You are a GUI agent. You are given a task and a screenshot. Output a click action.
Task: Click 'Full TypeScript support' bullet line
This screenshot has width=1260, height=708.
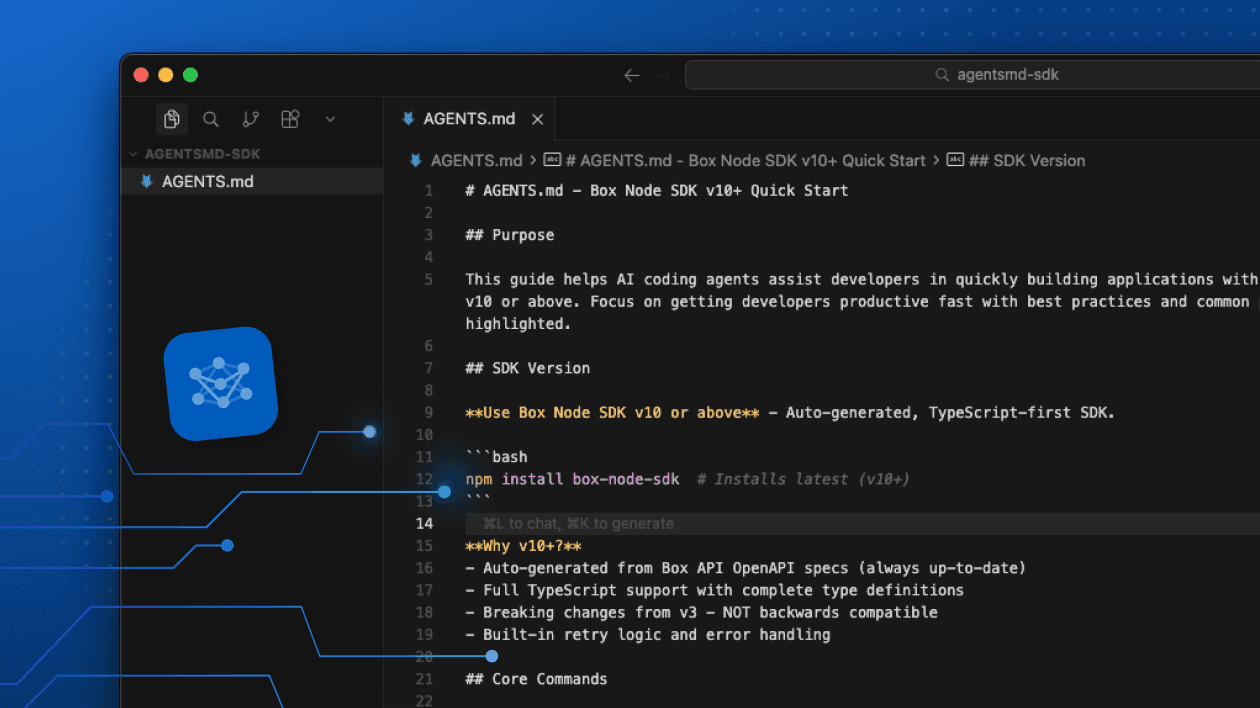pyautogui.click(x=714, y=590)
